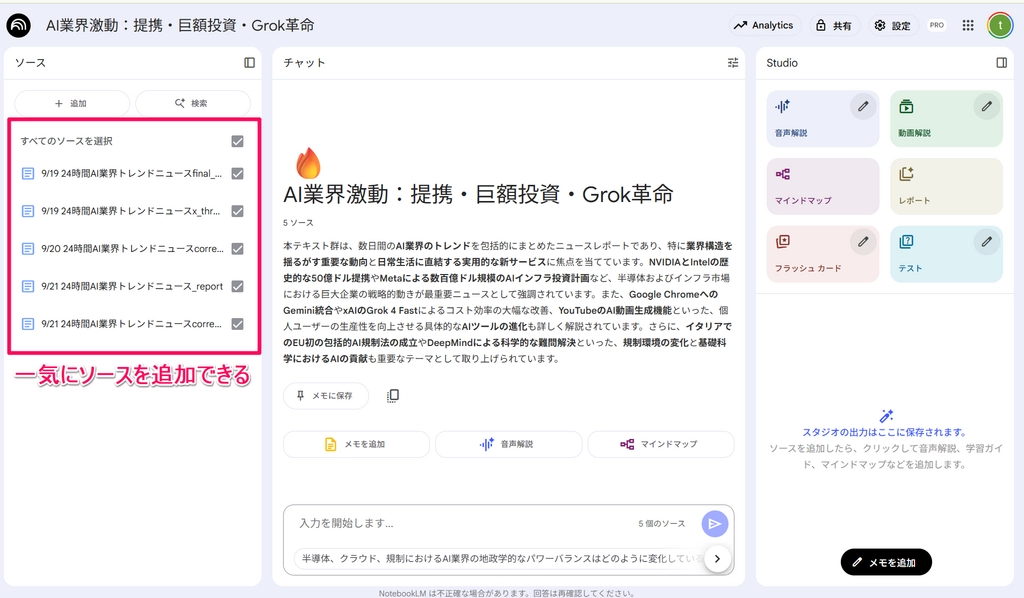Open chat settings sliders icon
The image size is (1024, 598).
point(733,63)
